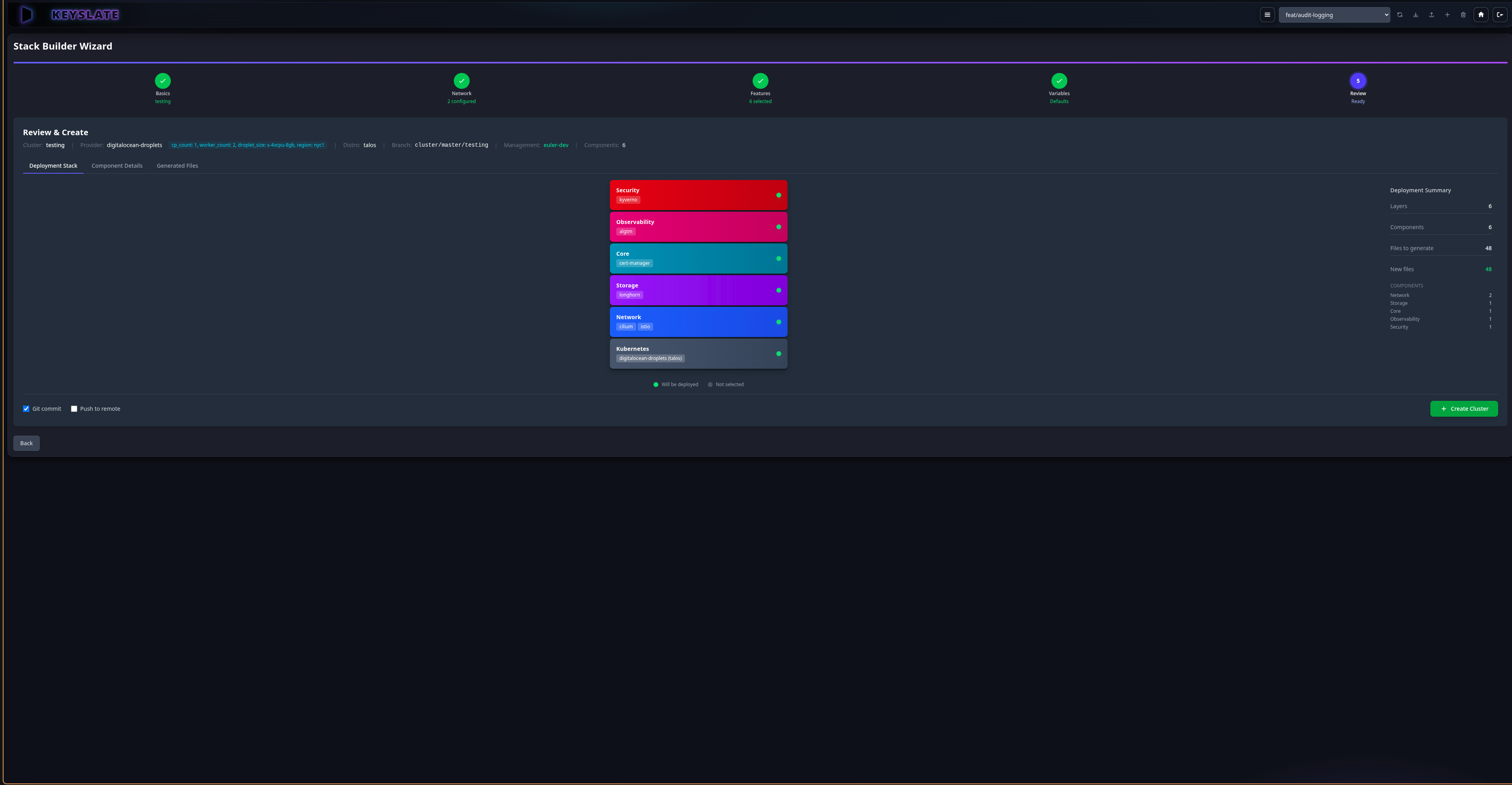This screenshot has height=785, width=1512.
Task: Click the Core layer green status dot
Action: click(x=779, y=258)
